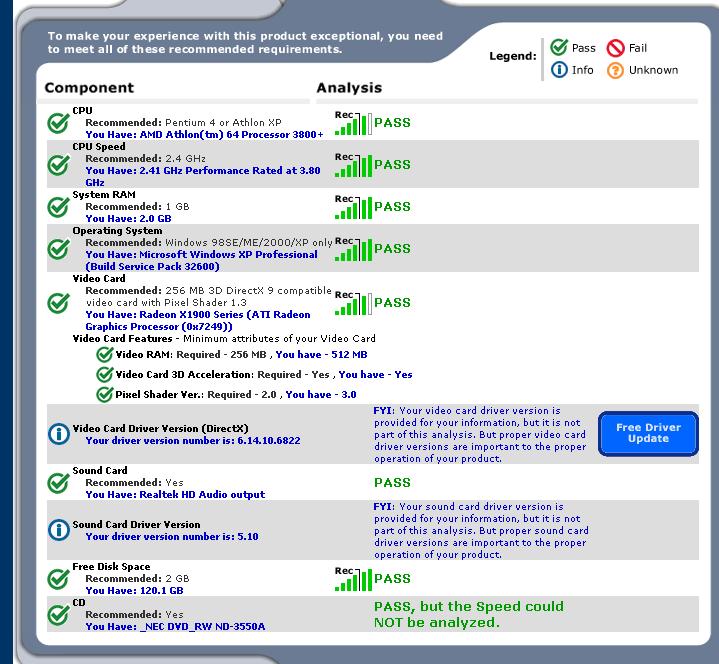Click 'Your driver version number is: 6.14.10.6822'
Screen dimensions: 719x664
point(193,441)
